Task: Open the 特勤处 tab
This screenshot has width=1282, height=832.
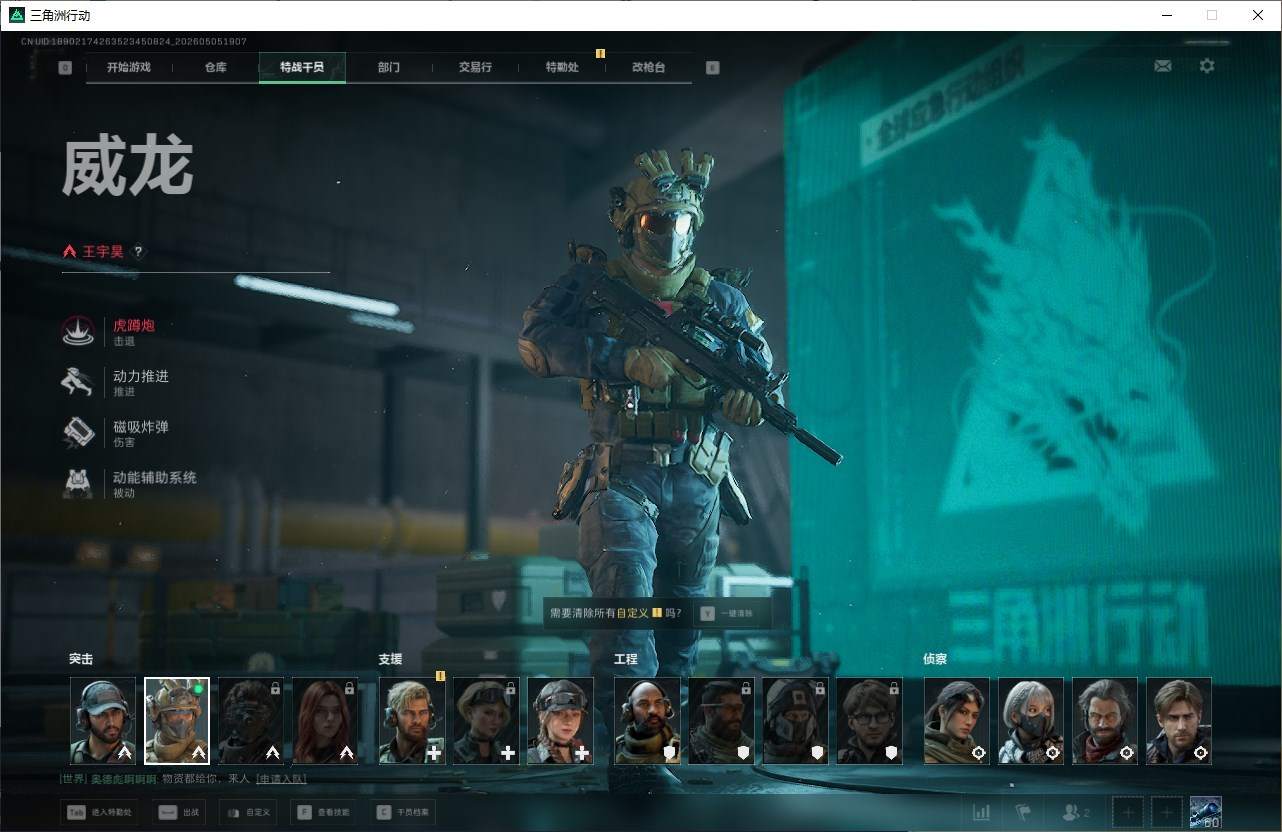Action: (562, 68)
